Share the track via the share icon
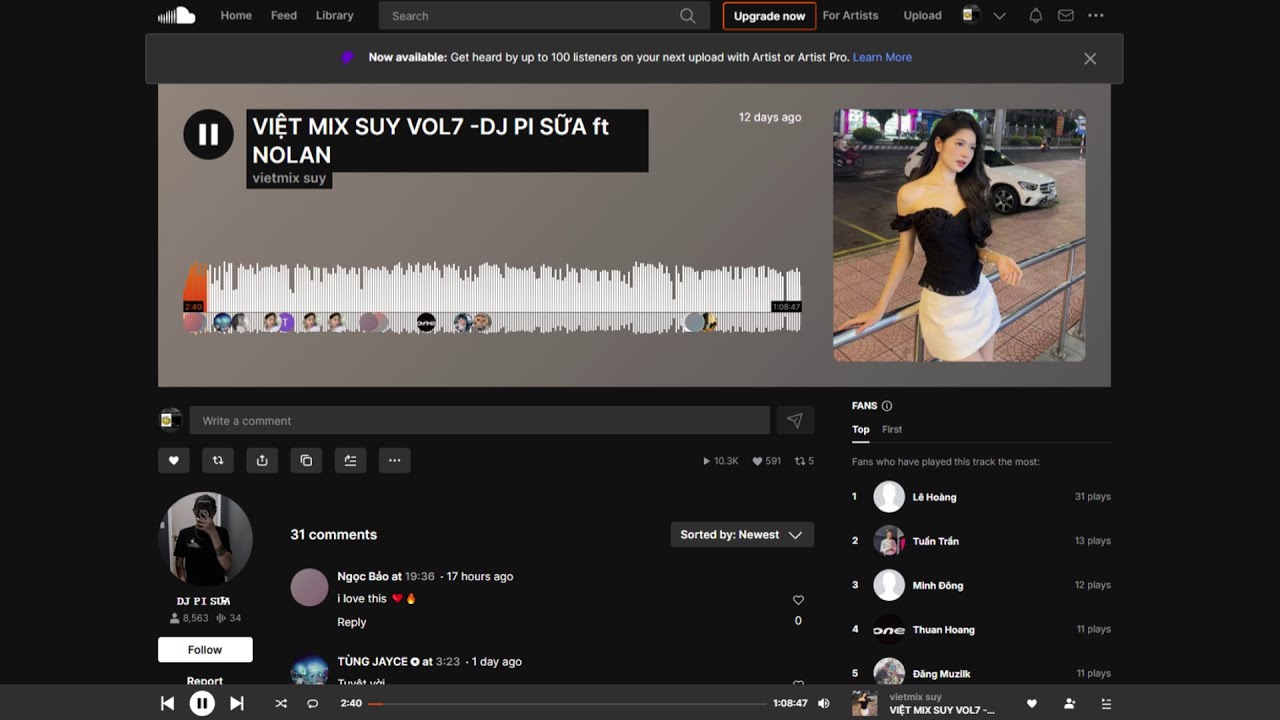 [x=262, y=460]
